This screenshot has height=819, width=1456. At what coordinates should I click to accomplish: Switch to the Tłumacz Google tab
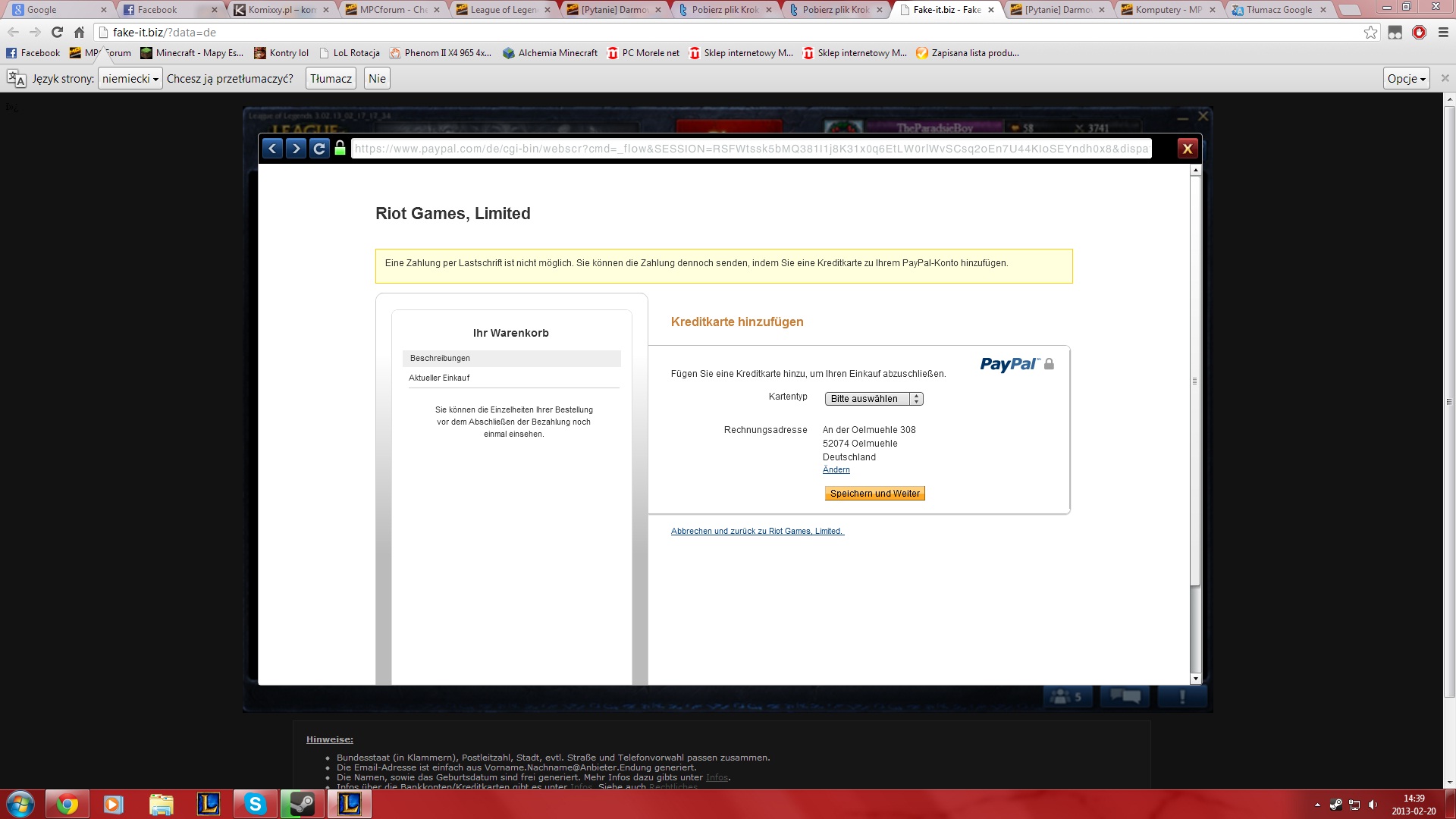coord(1279,10)
